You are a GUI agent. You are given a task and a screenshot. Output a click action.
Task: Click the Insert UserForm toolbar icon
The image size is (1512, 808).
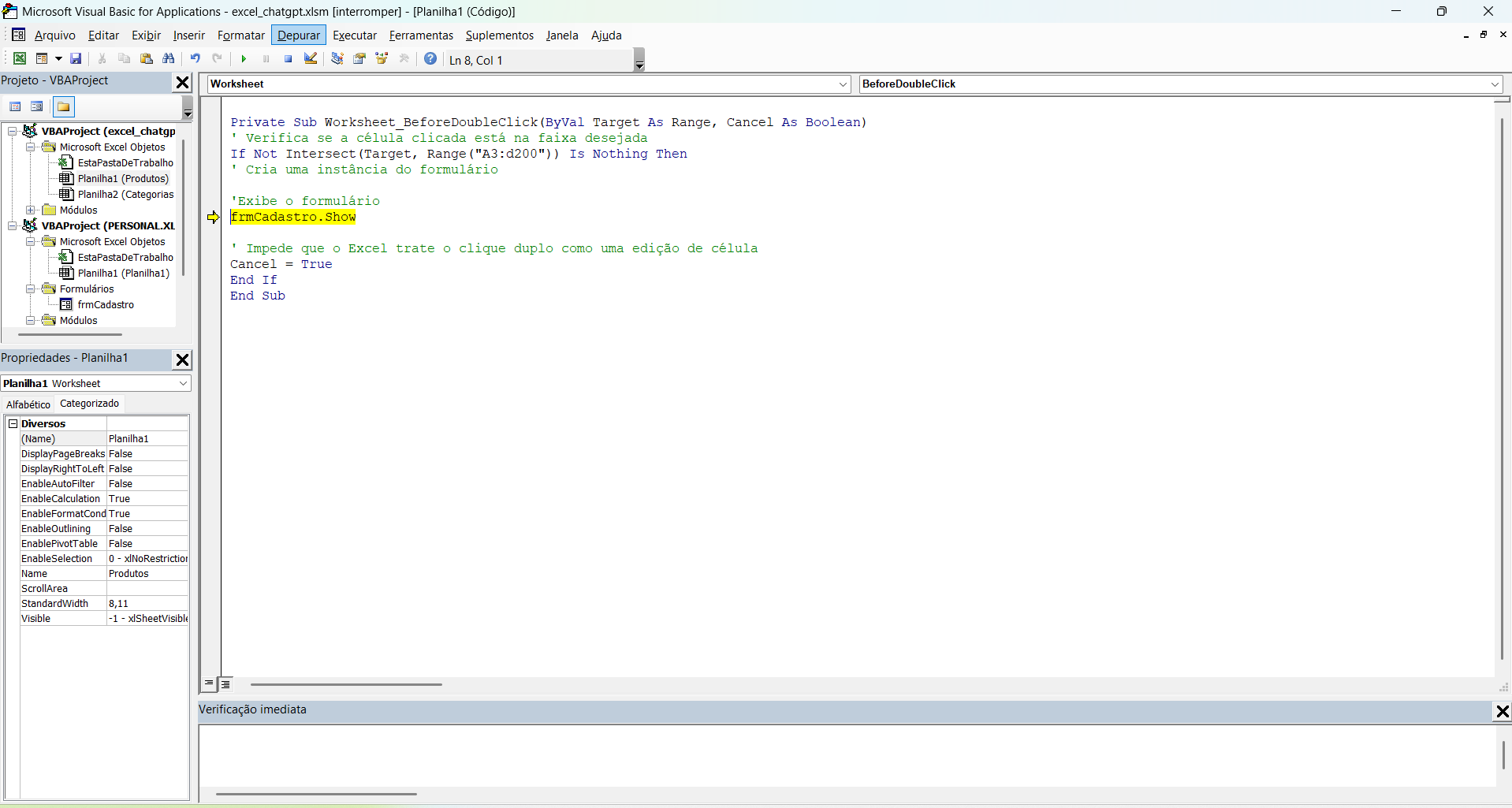coord(42,58)
